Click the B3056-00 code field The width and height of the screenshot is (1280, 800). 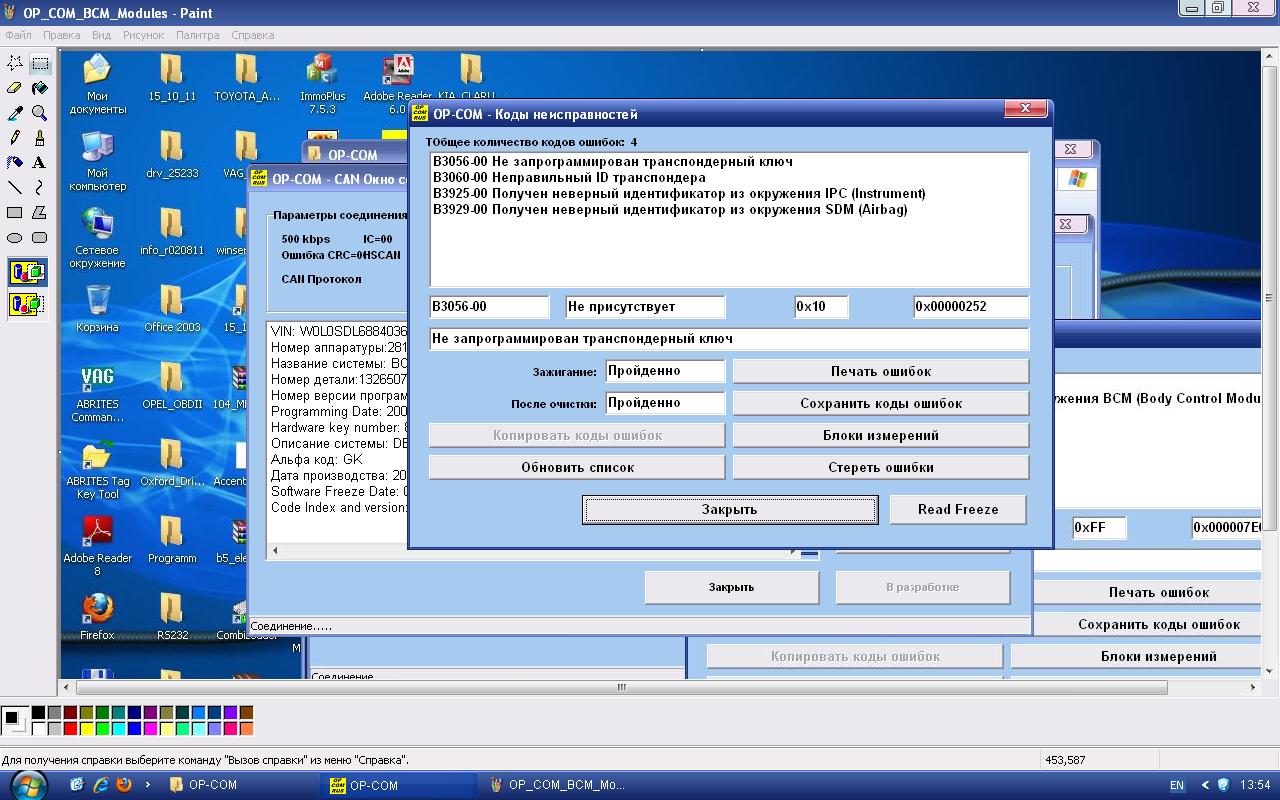[x=489, y=307]
